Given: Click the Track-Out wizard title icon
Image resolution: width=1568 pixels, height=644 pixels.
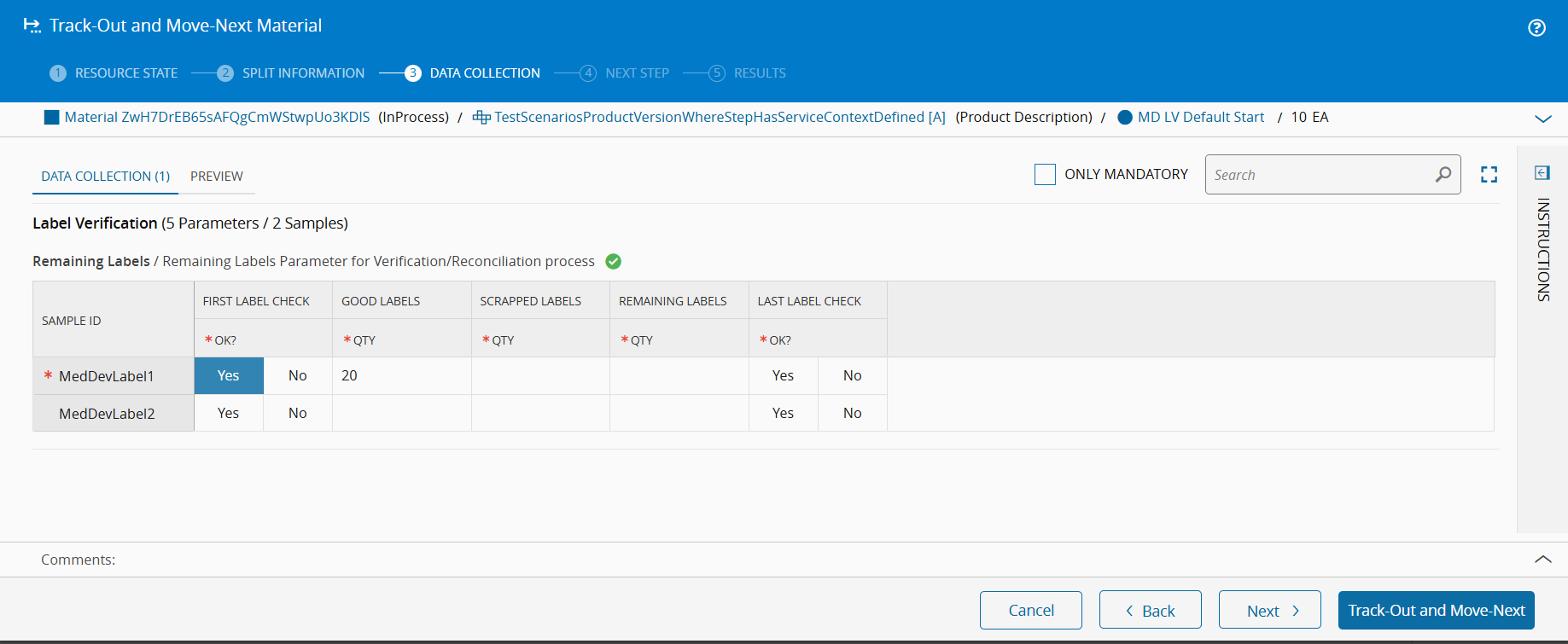Looking at the screenshot, I should [x=32, y=26].
